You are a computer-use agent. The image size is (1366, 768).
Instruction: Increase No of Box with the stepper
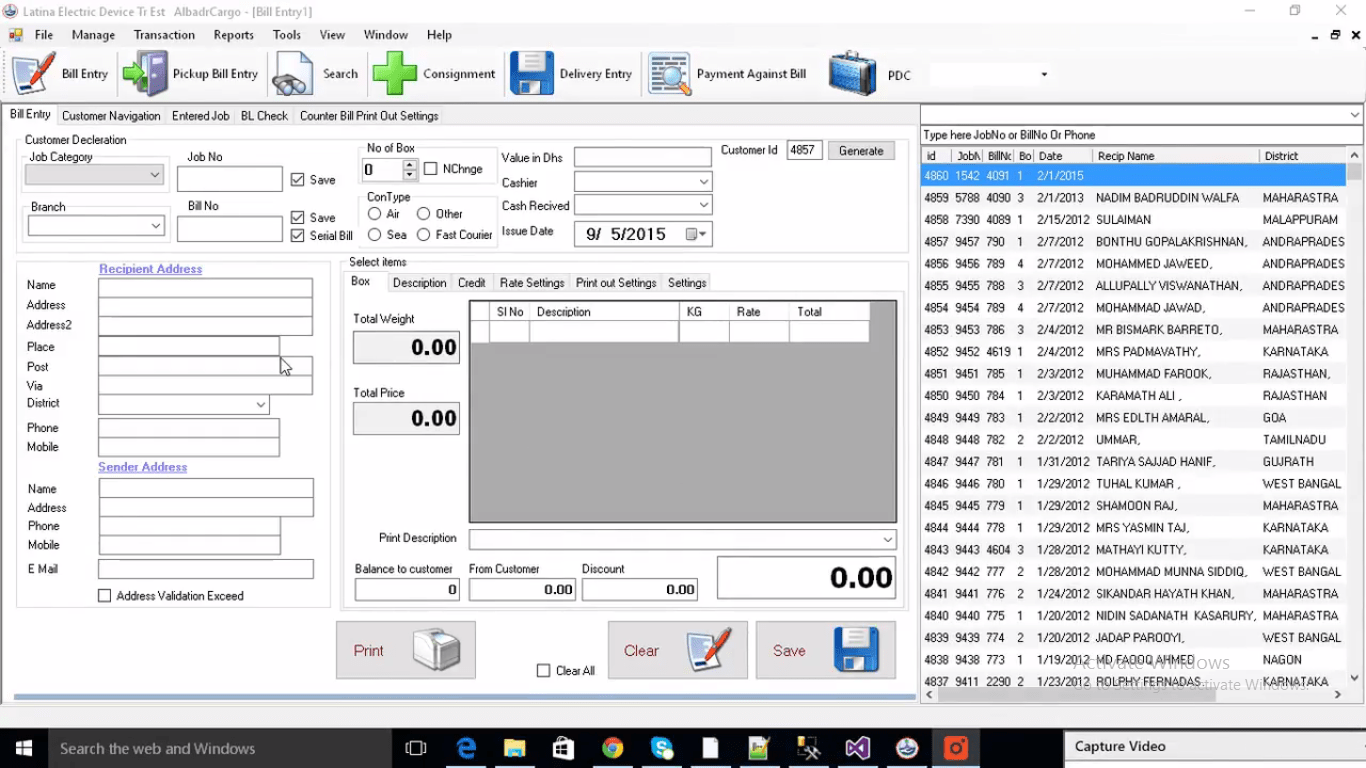pyautogui.click(x=408, y=164)
